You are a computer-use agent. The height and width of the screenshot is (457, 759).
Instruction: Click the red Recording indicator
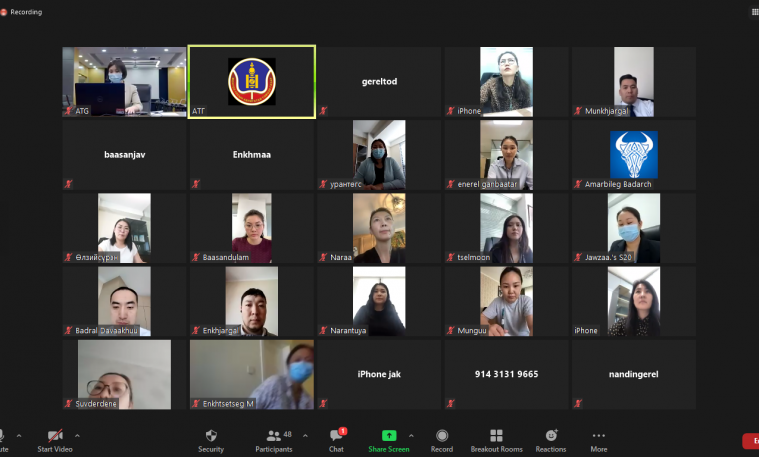click(x=5, y=12)
